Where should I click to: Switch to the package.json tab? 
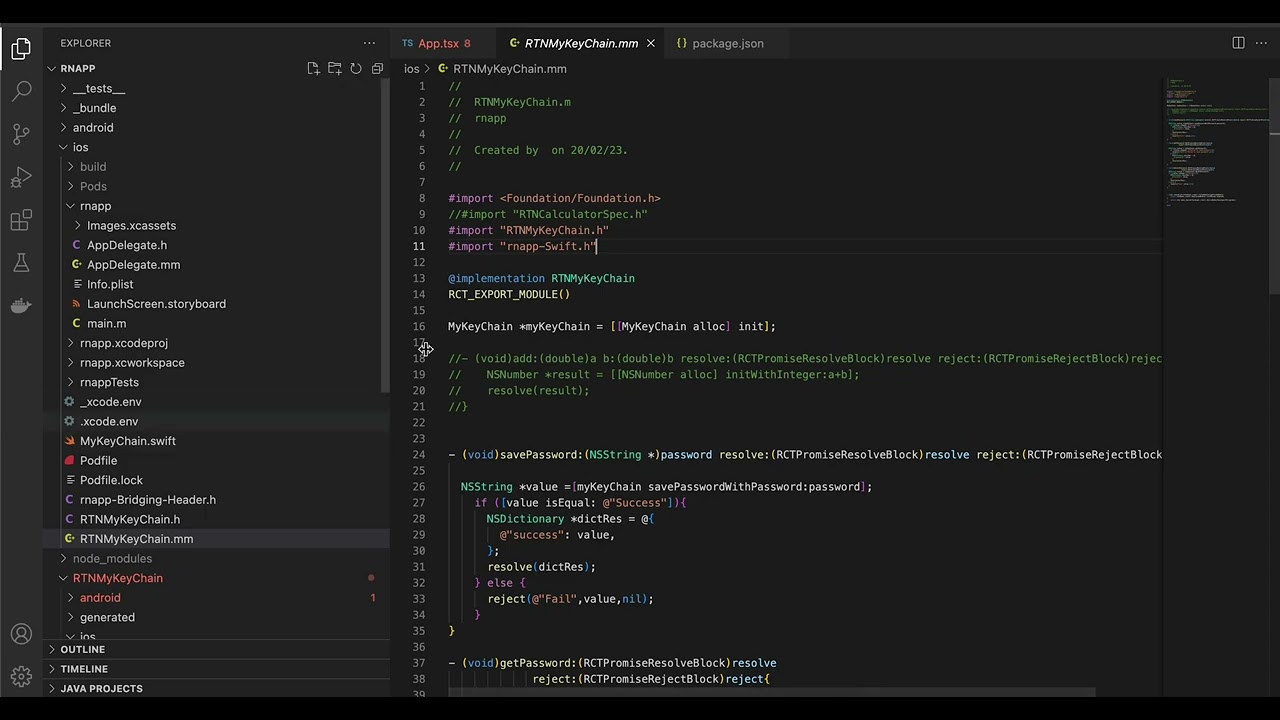pyautogui.click(x=727, y=43)
